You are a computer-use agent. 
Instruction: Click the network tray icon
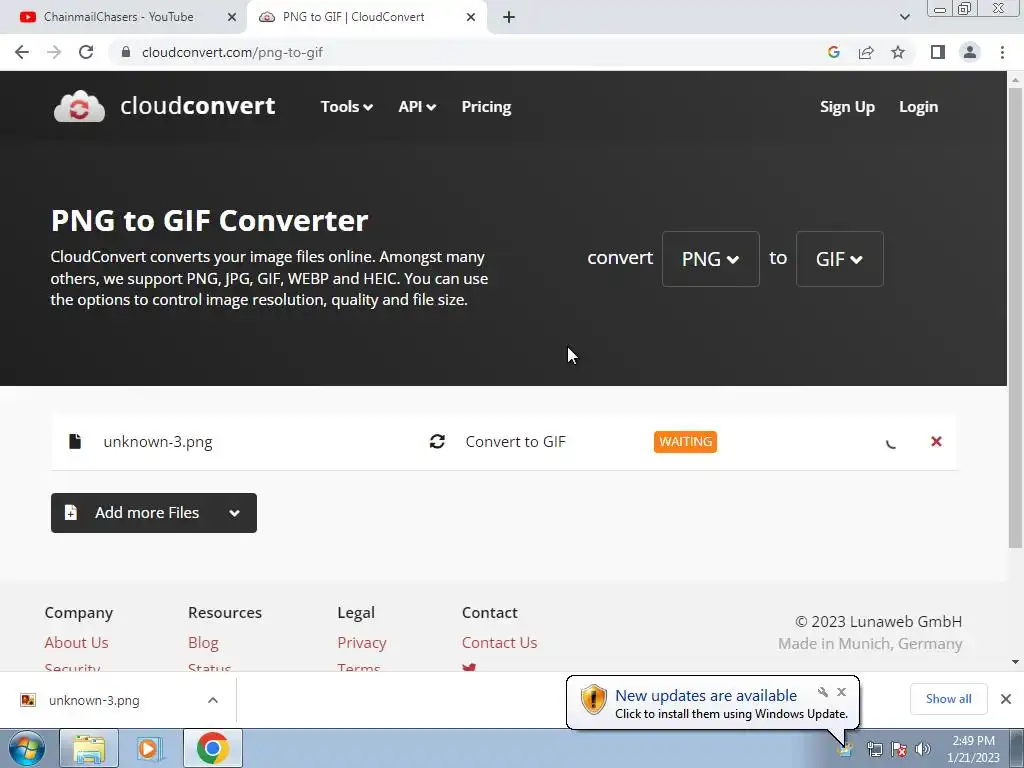(x=874, y=749)
